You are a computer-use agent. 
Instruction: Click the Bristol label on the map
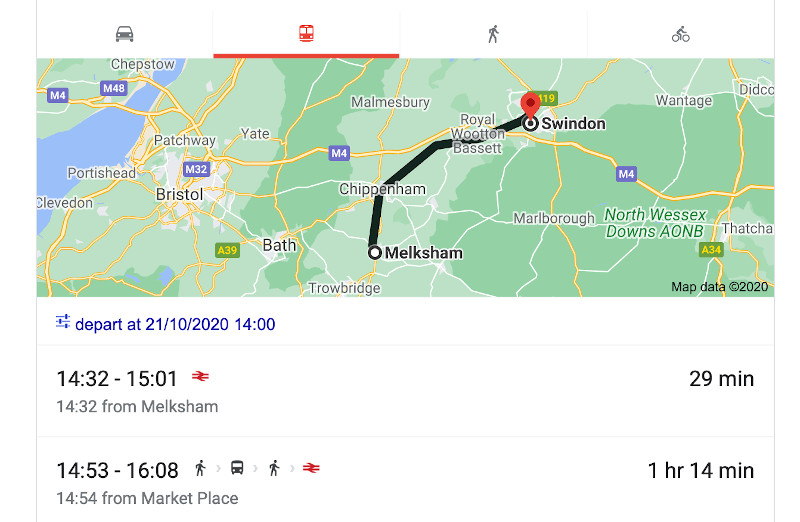pos(180,194)
